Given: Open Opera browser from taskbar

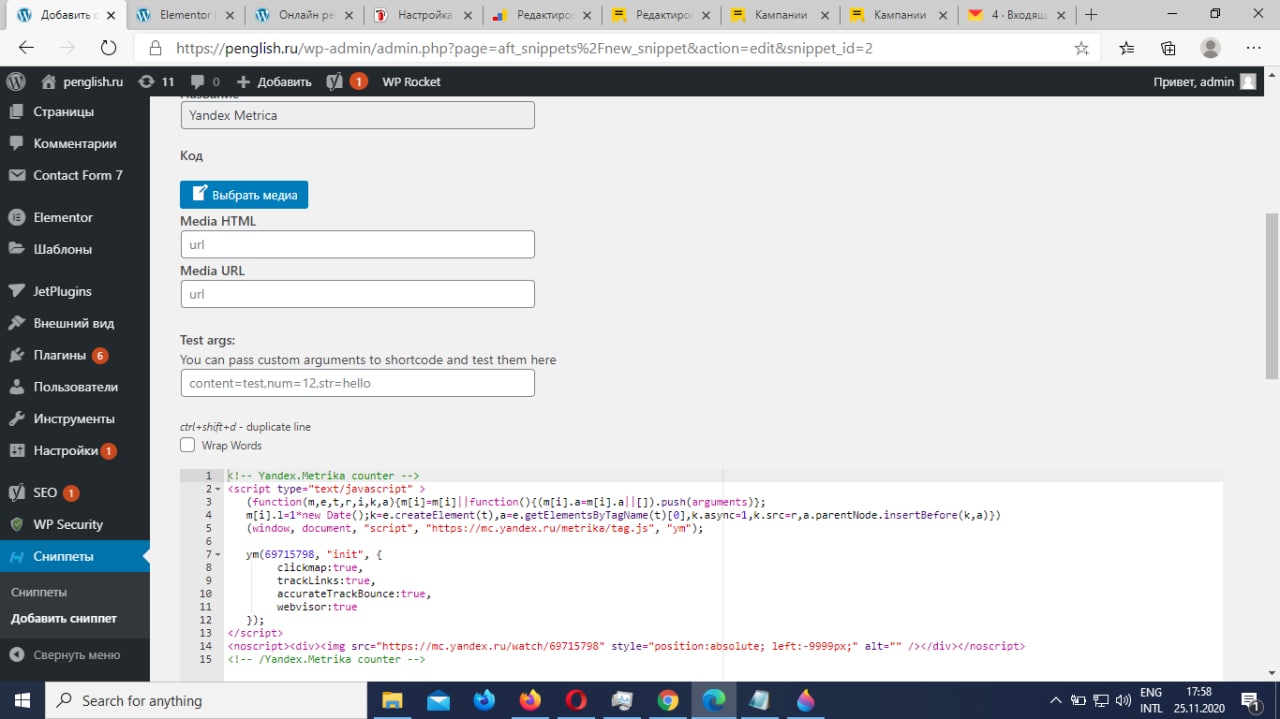Looking at the screenshot, I should click(576, 700).
